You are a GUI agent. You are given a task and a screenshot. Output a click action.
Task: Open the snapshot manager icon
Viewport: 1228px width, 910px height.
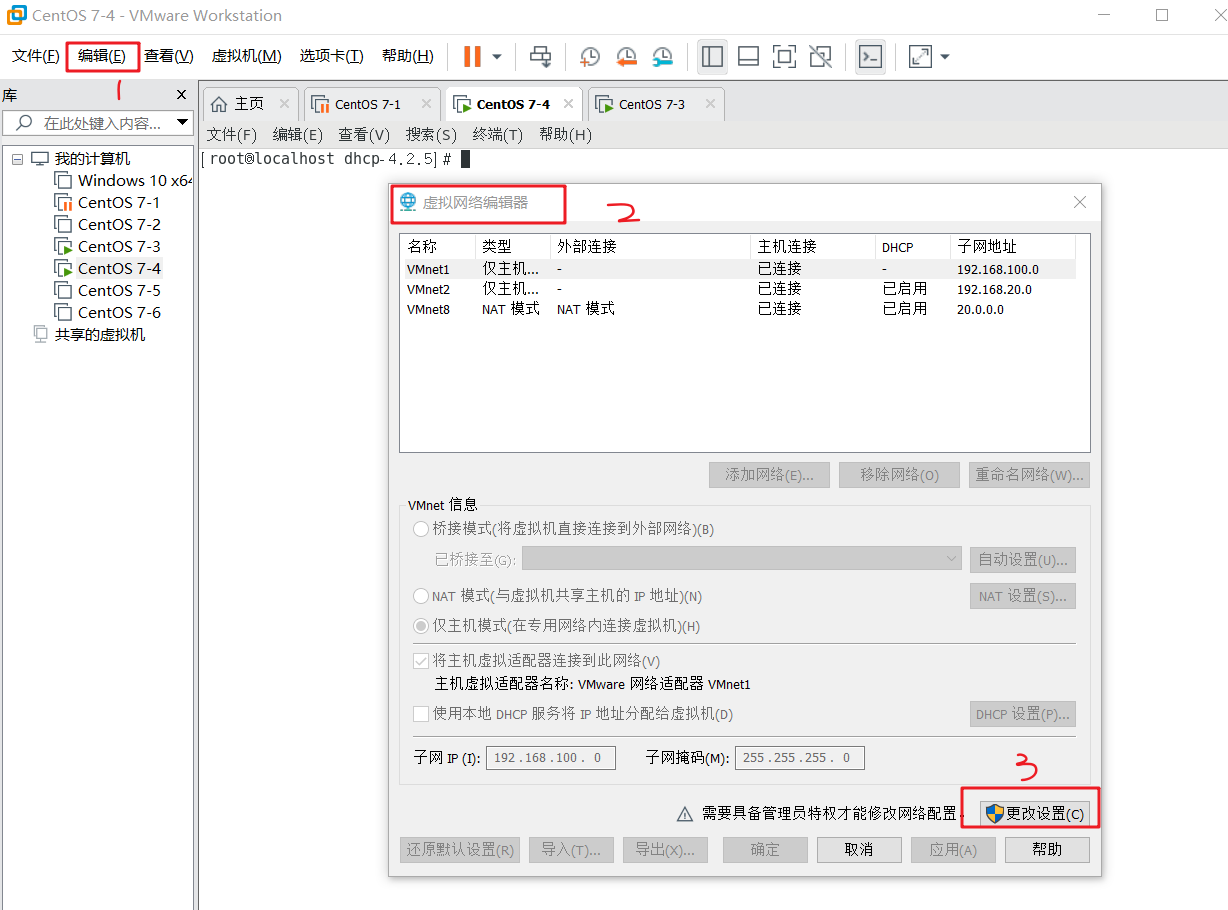(x=662, y=57)
